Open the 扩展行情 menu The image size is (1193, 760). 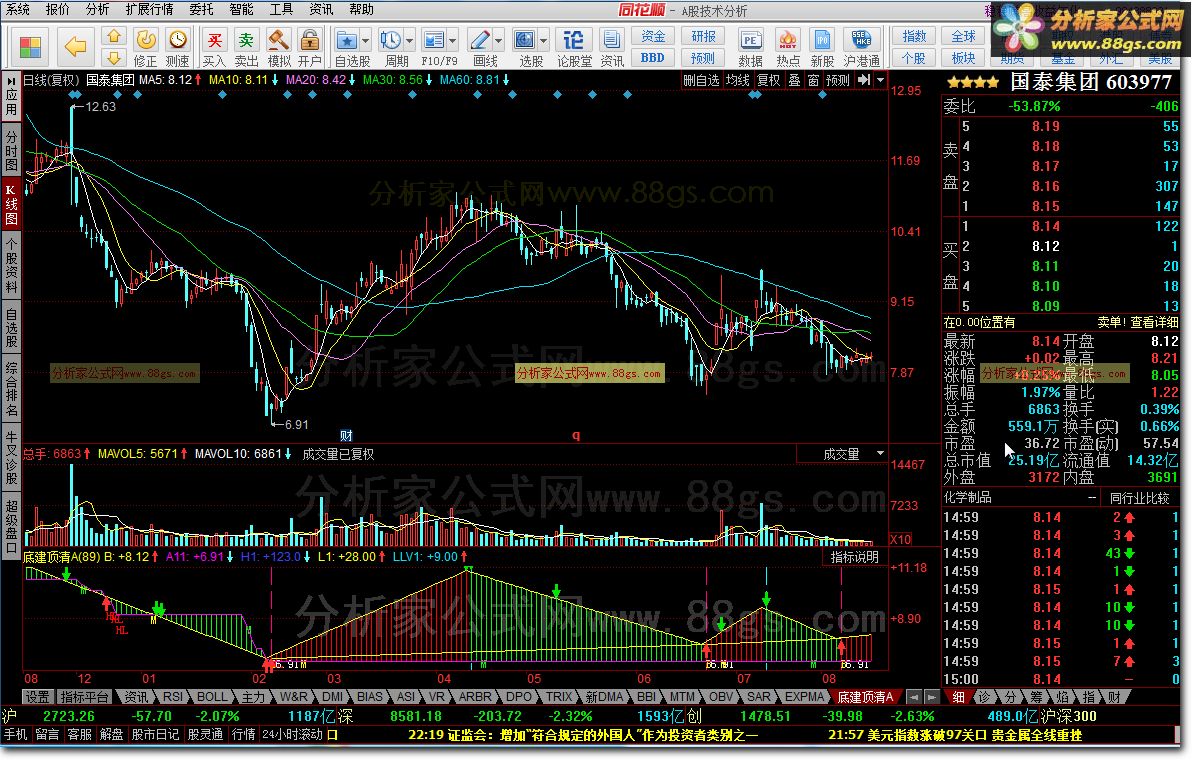(x=149, y=10)
